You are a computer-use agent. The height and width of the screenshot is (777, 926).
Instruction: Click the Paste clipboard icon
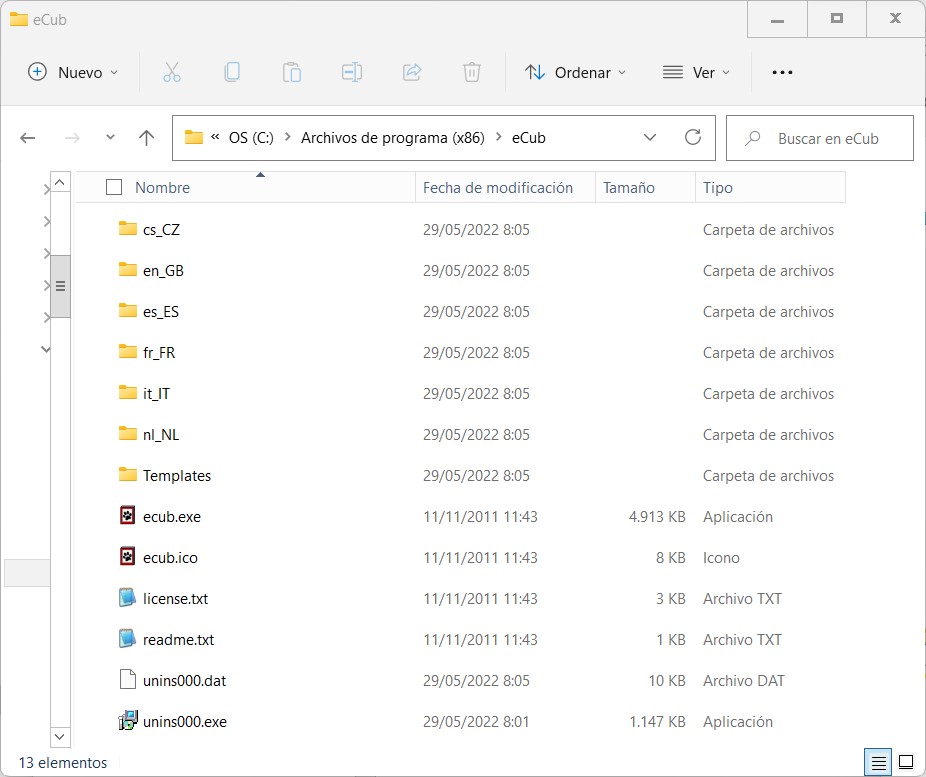pyautogui.click(x=291, y=72)
